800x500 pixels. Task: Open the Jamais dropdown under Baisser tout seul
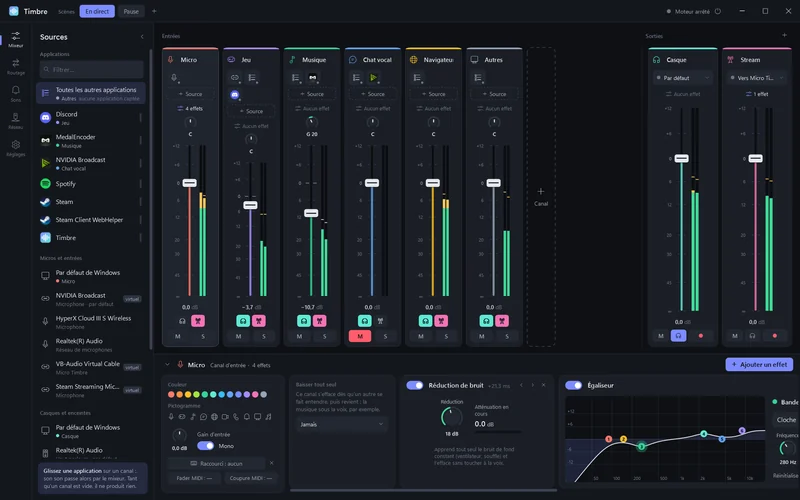(341, 424)
